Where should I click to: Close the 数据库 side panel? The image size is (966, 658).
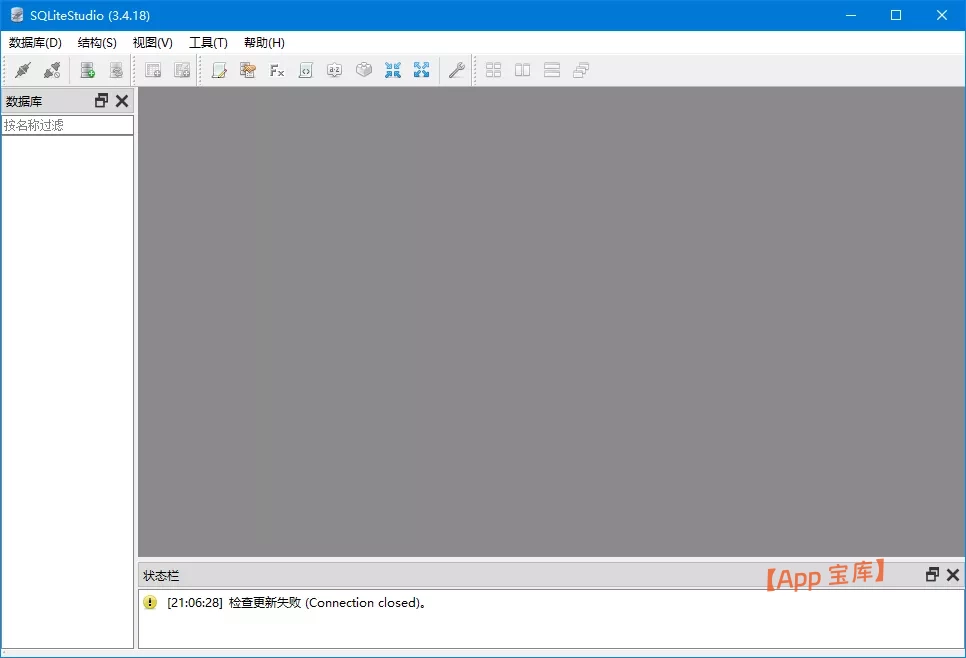click(x=122, y=101)
